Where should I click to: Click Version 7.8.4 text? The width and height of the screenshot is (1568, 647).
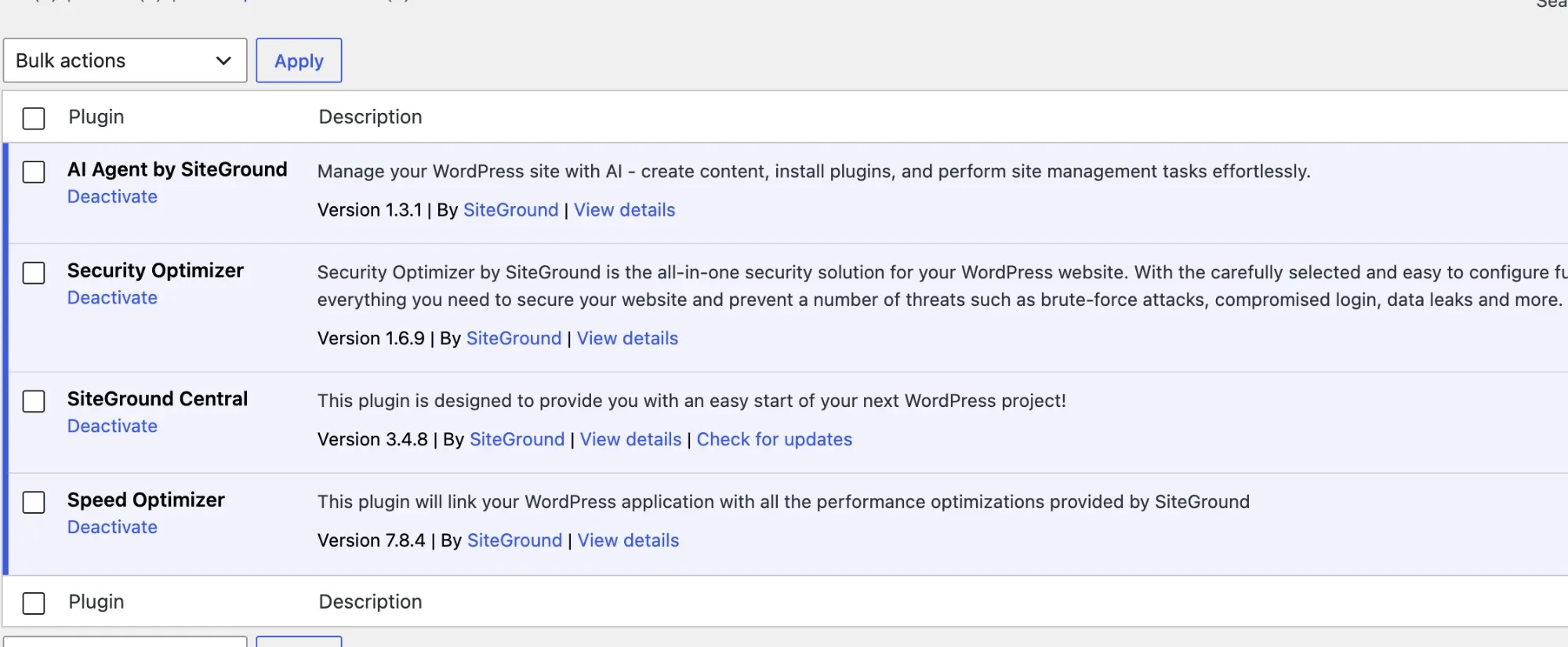point(371,540)
